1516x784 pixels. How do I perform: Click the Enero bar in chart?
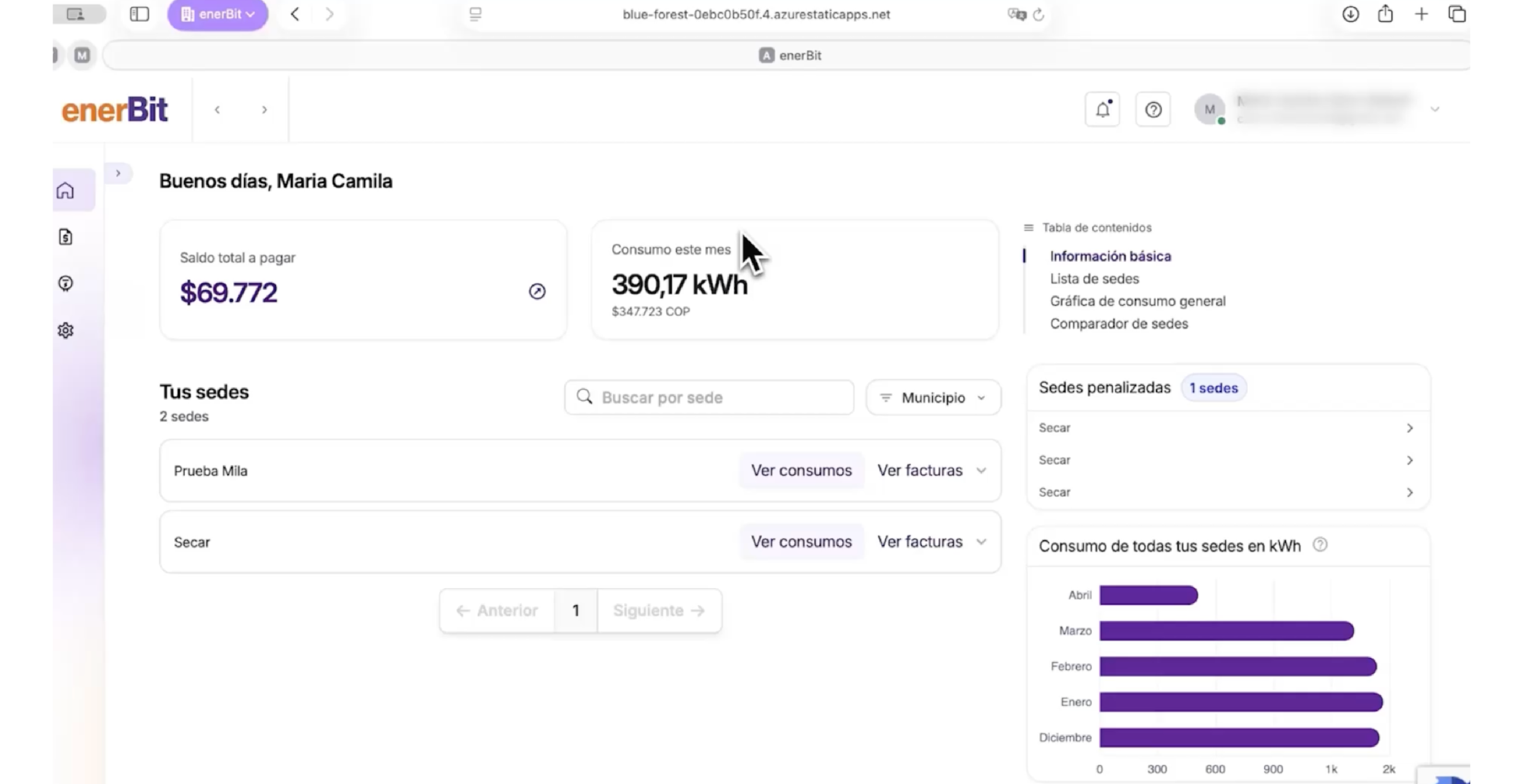tap(1241, 702)
